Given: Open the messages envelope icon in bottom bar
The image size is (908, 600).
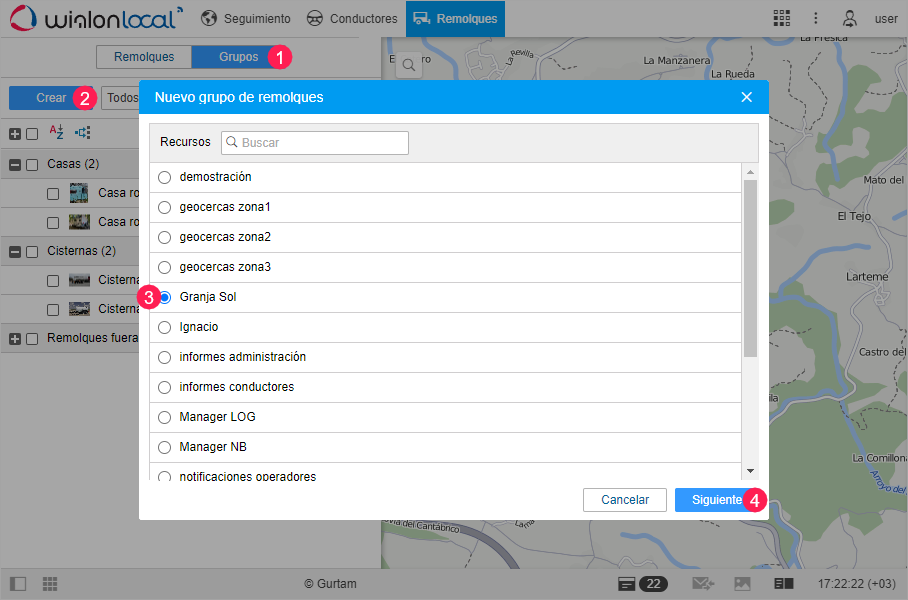Looking at the screenshot, I should (x=703, y=584).
